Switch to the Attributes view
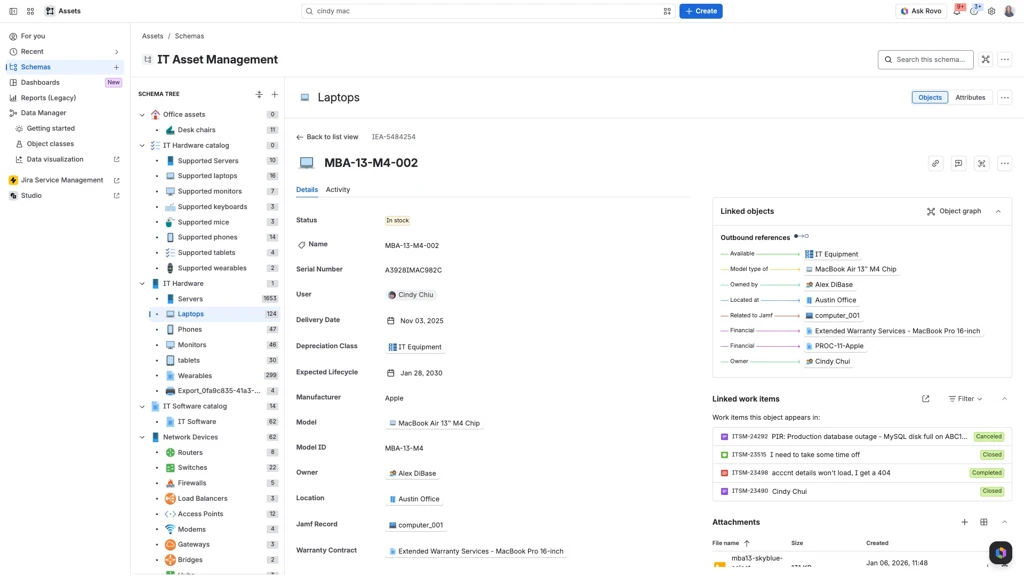This screenshot has width=1024, height=576. (x=970, y=97)
